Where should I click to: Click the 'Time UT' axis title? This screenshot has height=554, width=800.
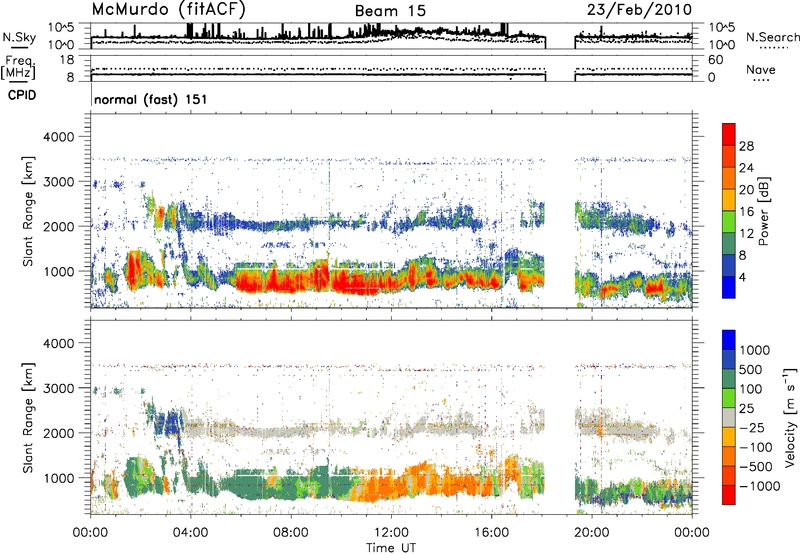(x=391, y=548)
